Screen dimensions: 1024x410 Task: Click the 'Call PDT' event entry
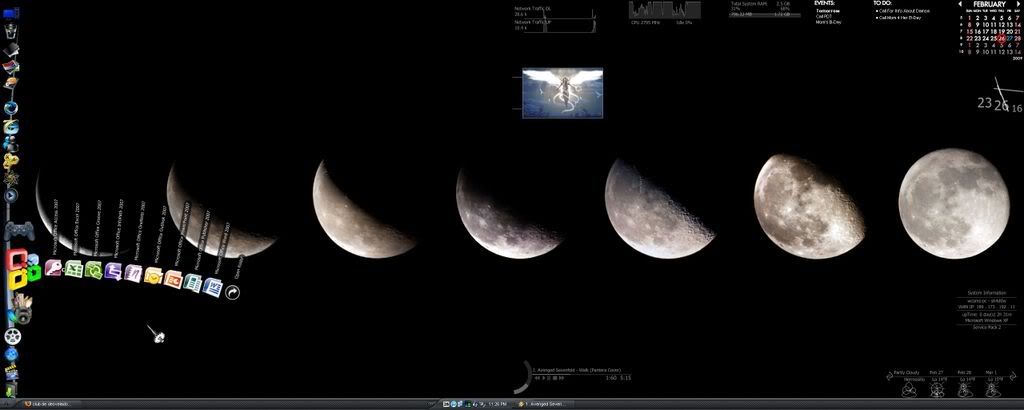824,16
